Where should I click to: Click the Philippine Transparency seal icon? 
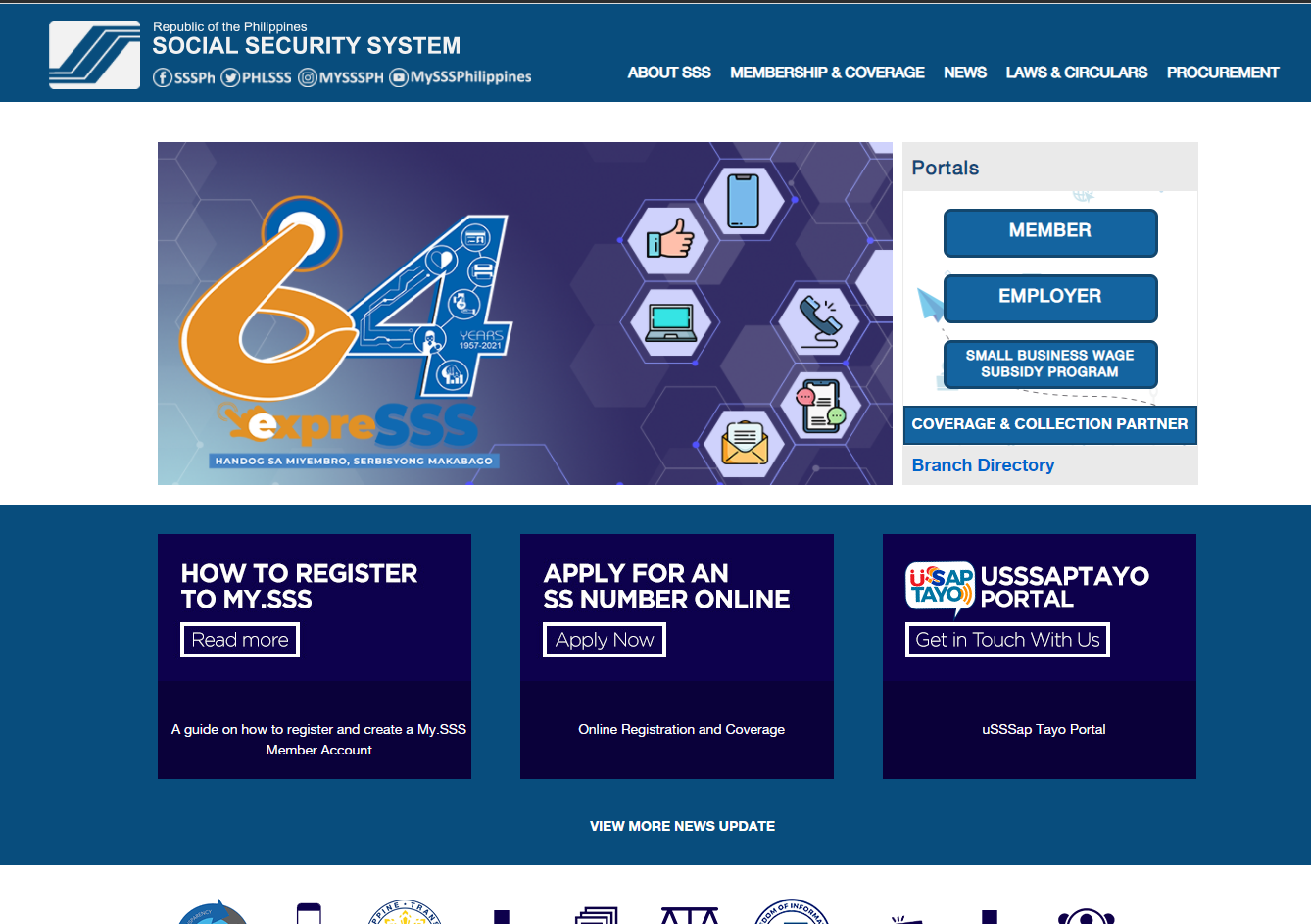coord(405,913)
